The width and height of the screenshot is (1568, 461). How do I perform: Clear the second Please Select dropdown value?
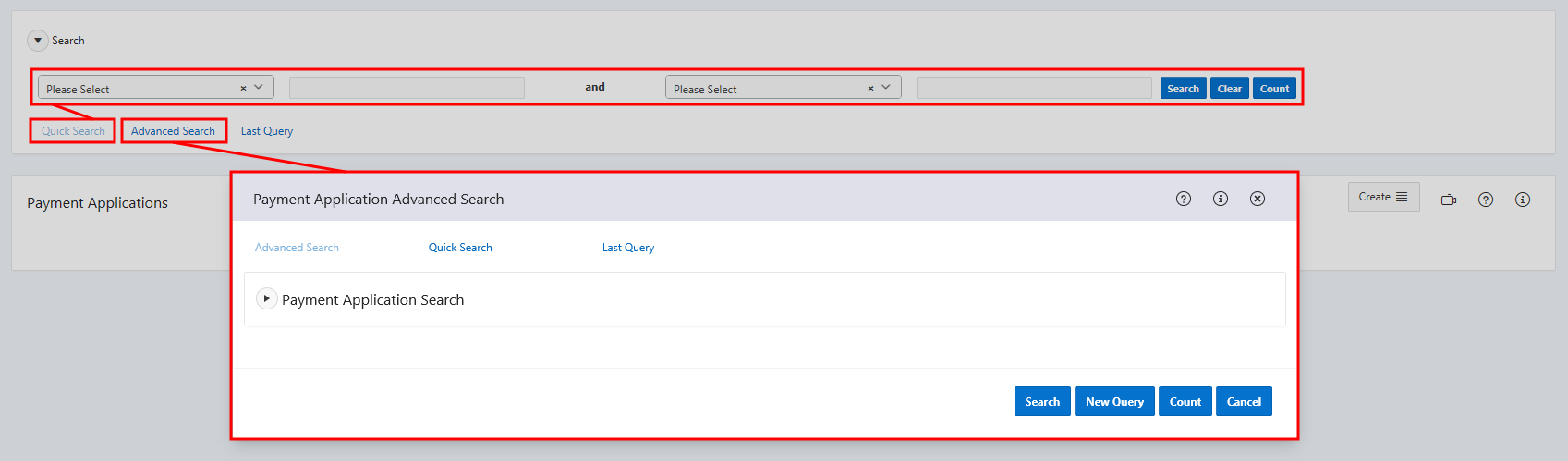[870, 89]
